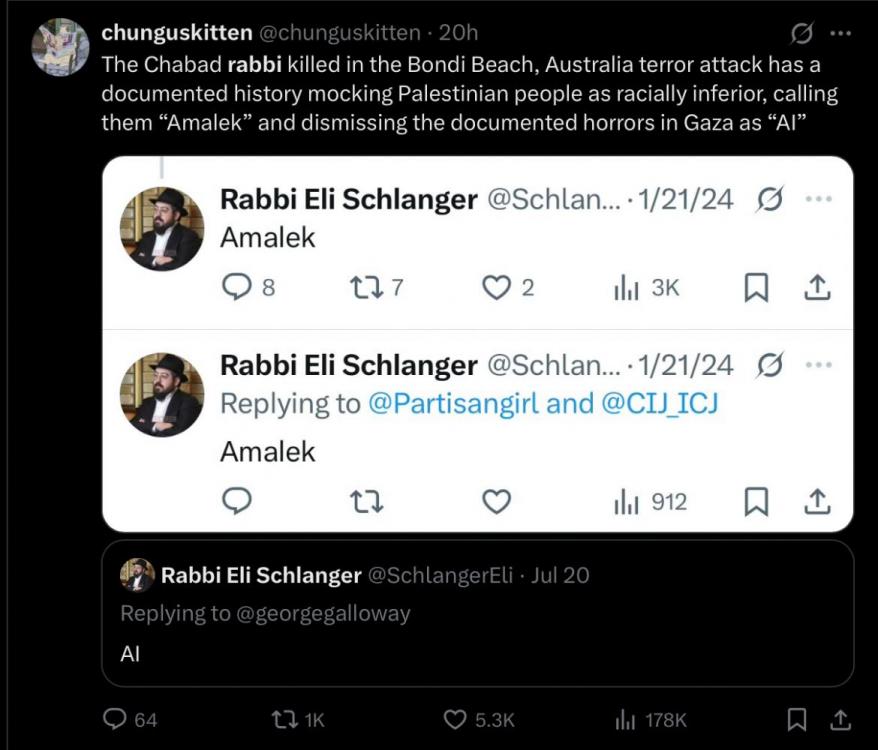The width and height of the screenshot is (878, 750).
Task: Open chunguskitten's profile avatar
Action: [61, 47]
